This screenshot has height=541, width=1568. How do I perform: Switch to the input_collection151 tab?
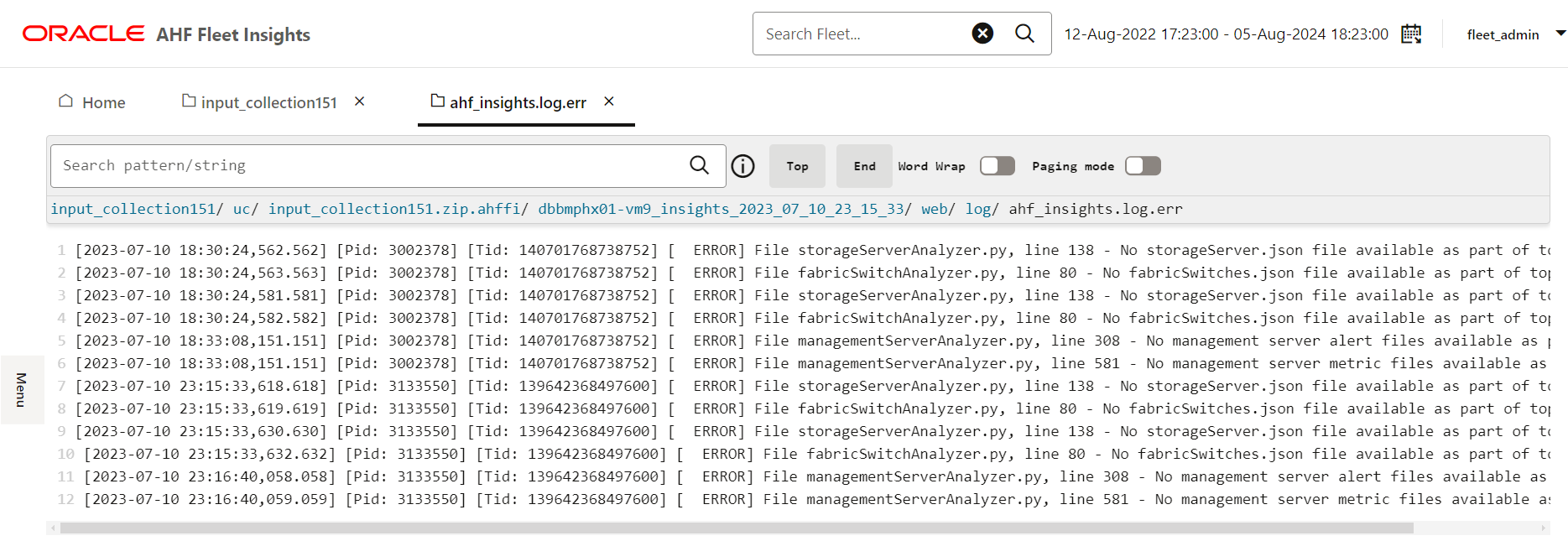point(268,102)
